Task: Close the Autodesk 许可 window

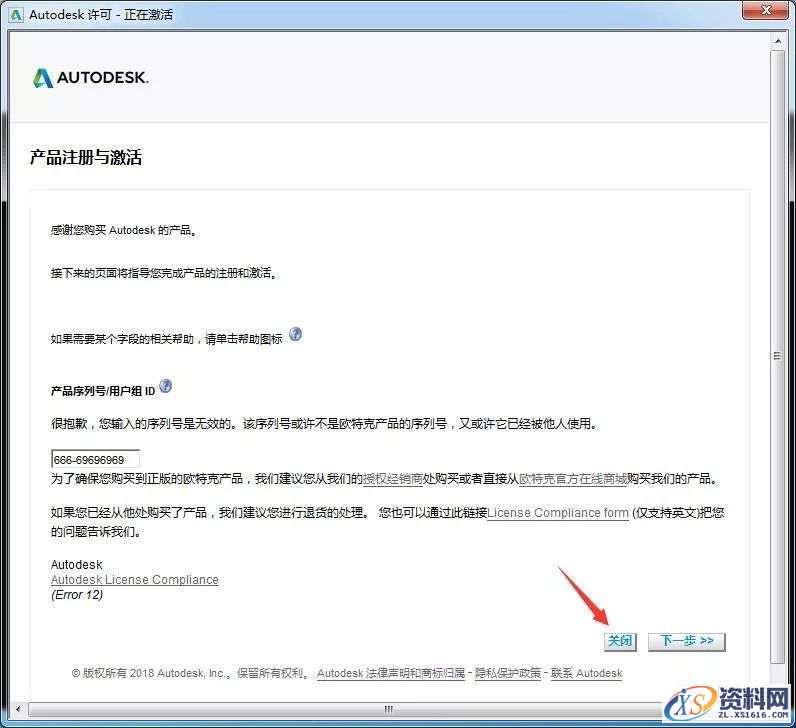Action: tap(766, 10)
